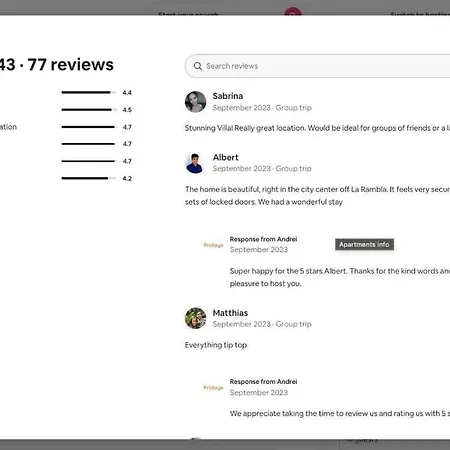450x450 pixels.
Task: Open Sabrina's profile photo
Action: tap(195, 102)
